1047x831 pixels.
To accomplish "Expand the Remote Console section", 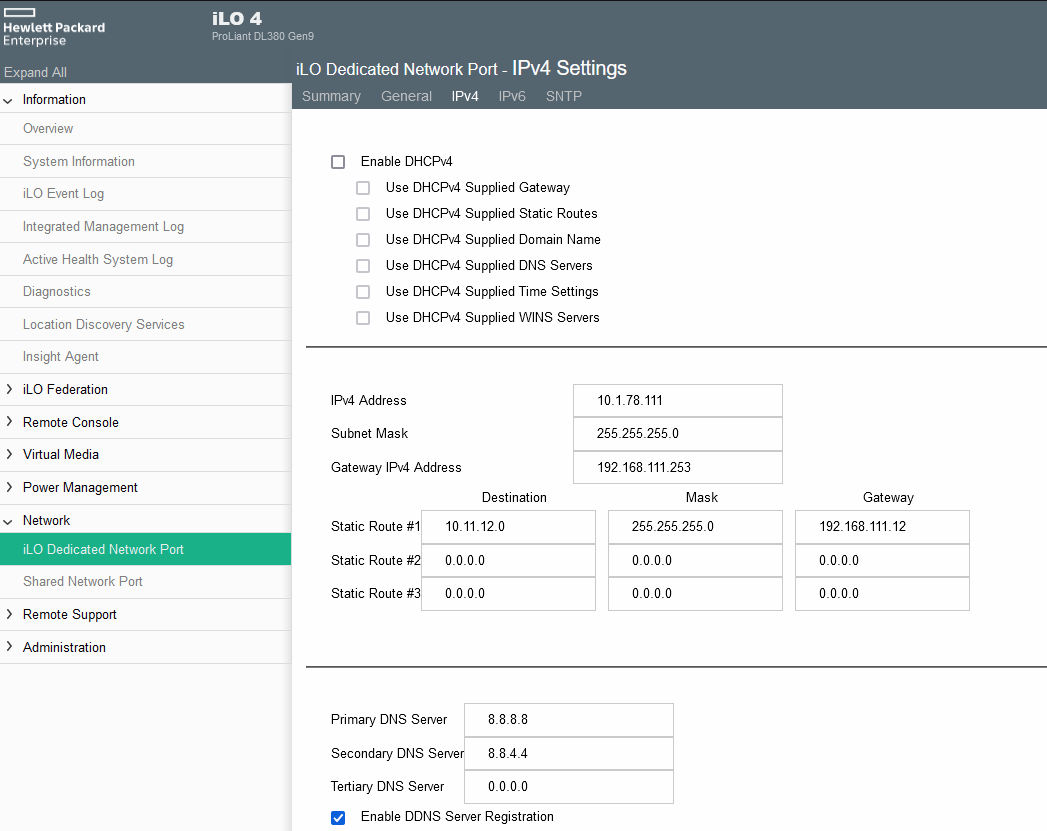I will tap(71, 422).
